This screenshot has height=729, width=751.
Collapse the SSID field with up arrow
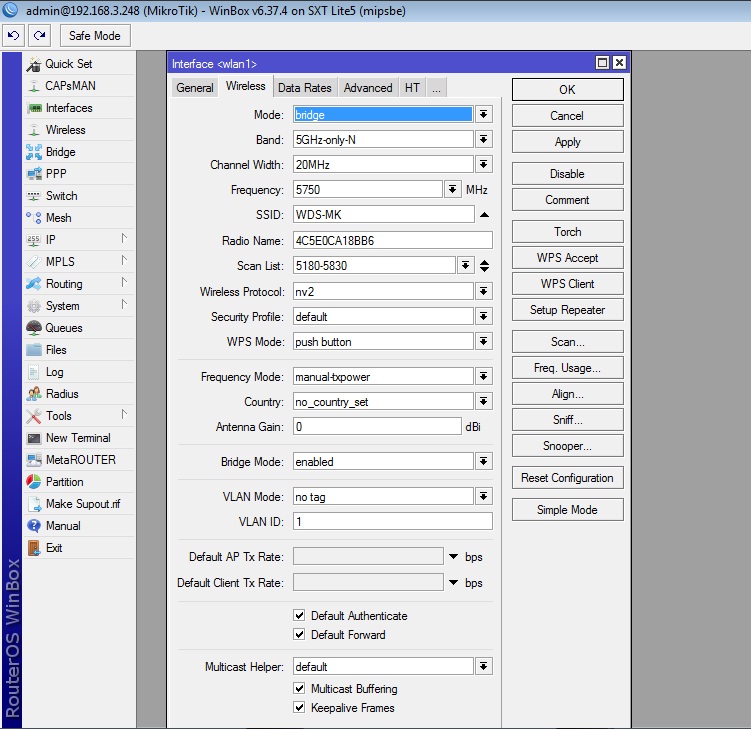(x=484, y=215)
